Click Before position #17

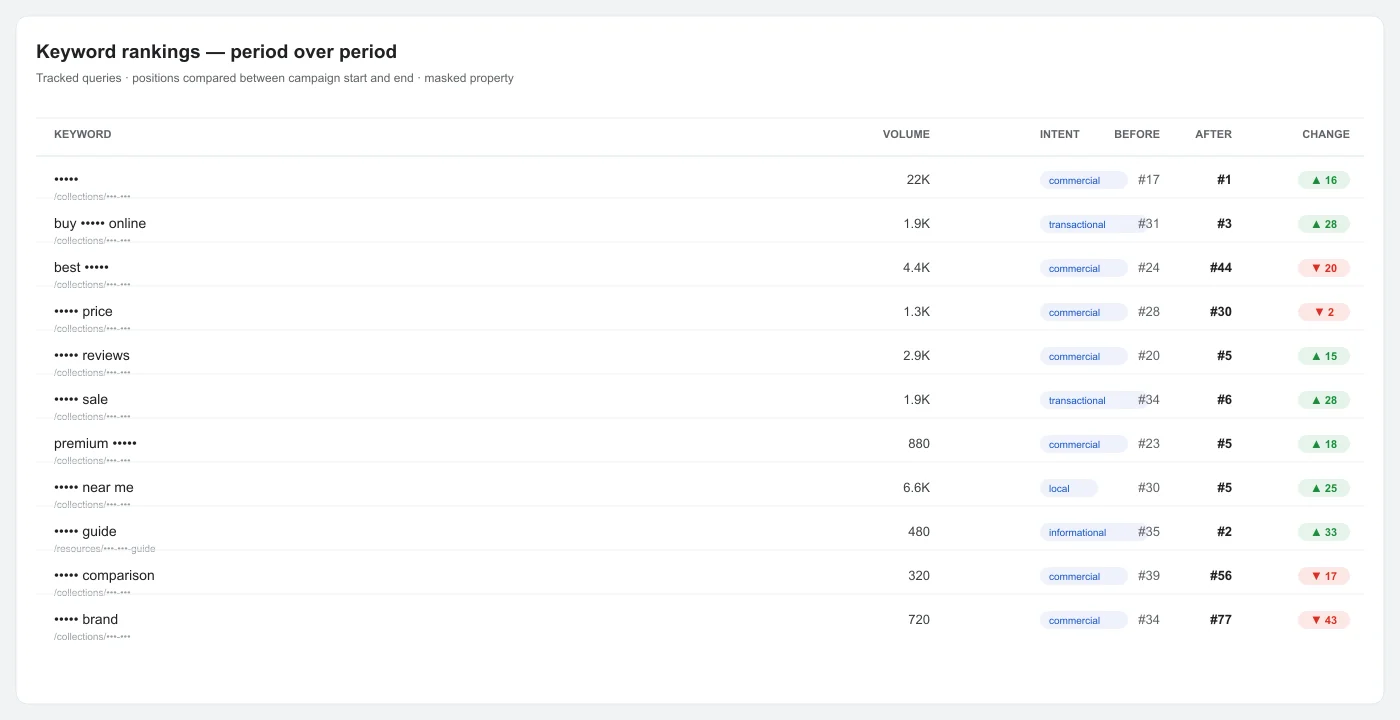point(1149,180)
